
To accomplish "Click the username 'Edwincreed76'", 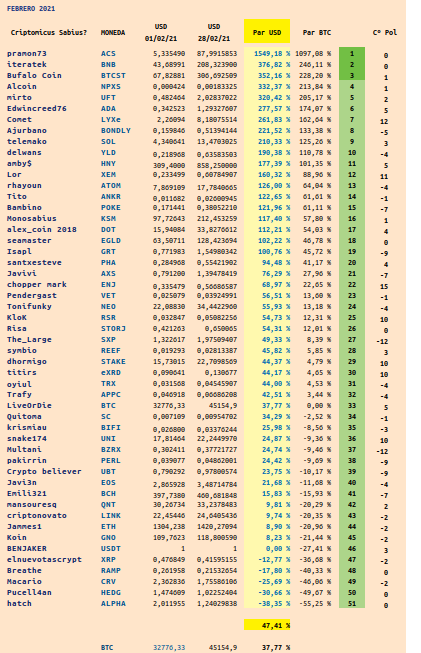I will tap(37, 108).
